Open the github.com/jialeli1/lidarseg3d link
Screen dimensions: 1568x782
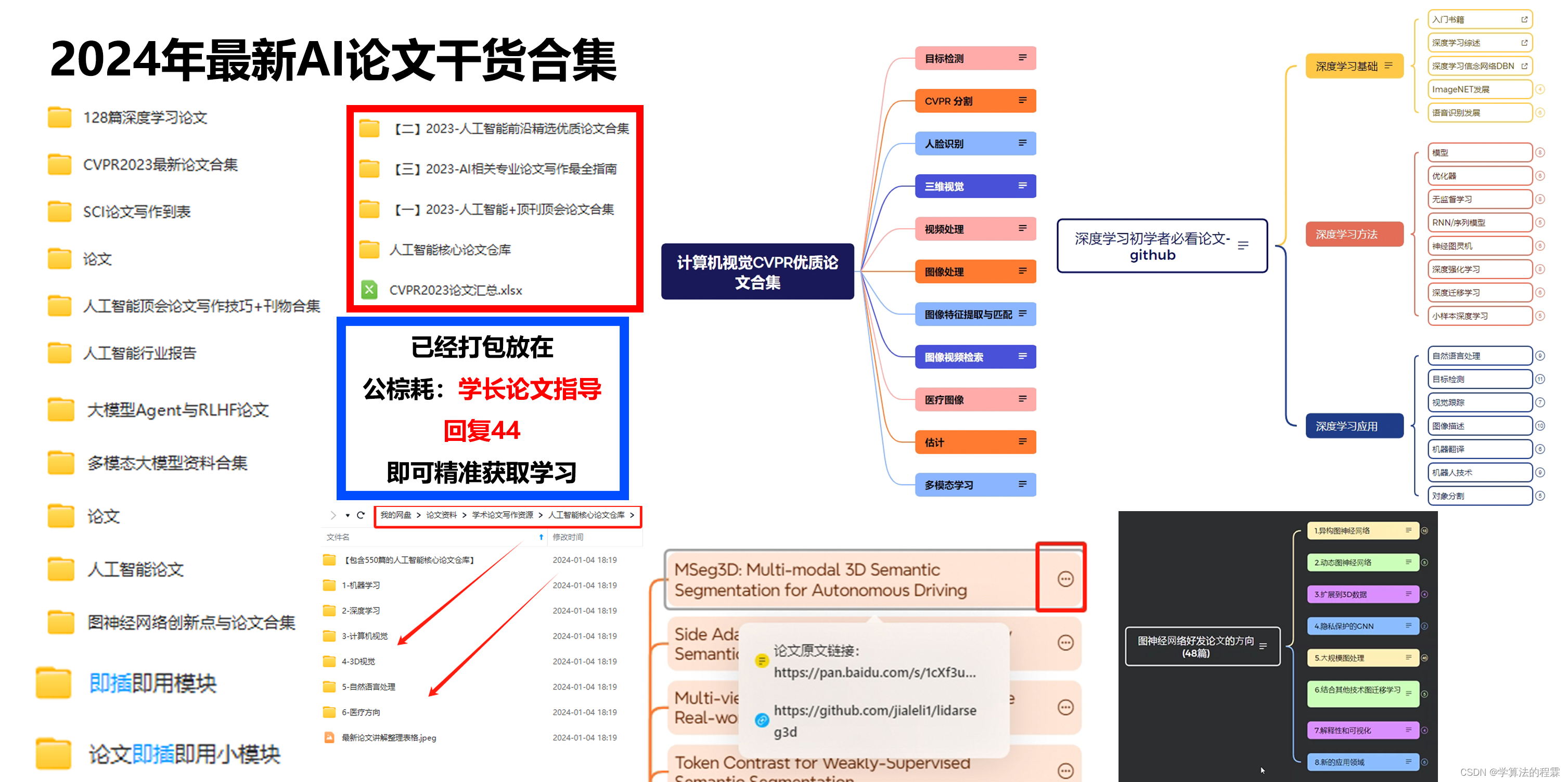(874, 710)
